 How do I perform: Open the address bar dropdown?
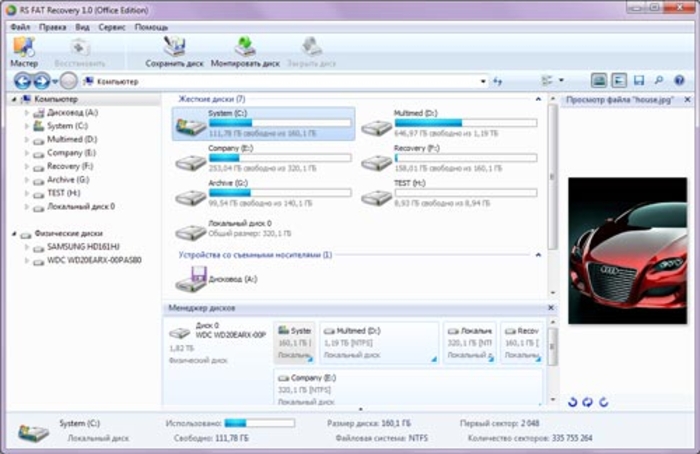(x=484, y=81)
